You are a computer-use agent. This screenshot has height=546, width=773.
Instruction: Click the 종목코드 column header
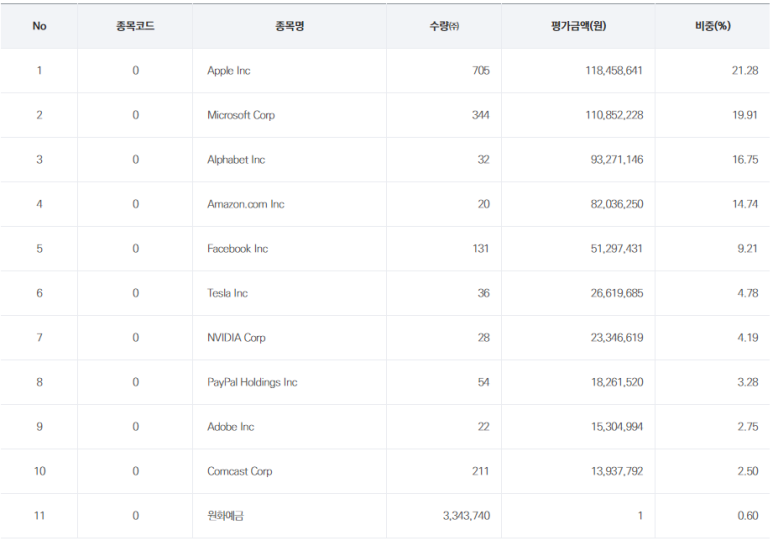click(135, 26)
